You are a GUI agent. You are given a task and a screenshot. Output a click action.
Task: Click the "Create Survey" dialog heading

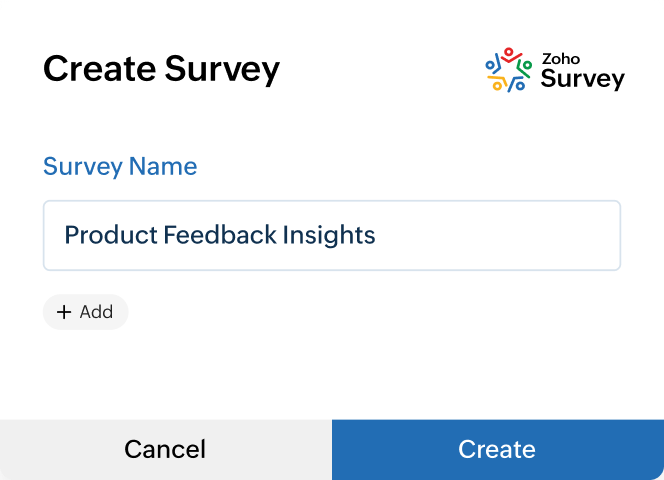pos(161,69)
